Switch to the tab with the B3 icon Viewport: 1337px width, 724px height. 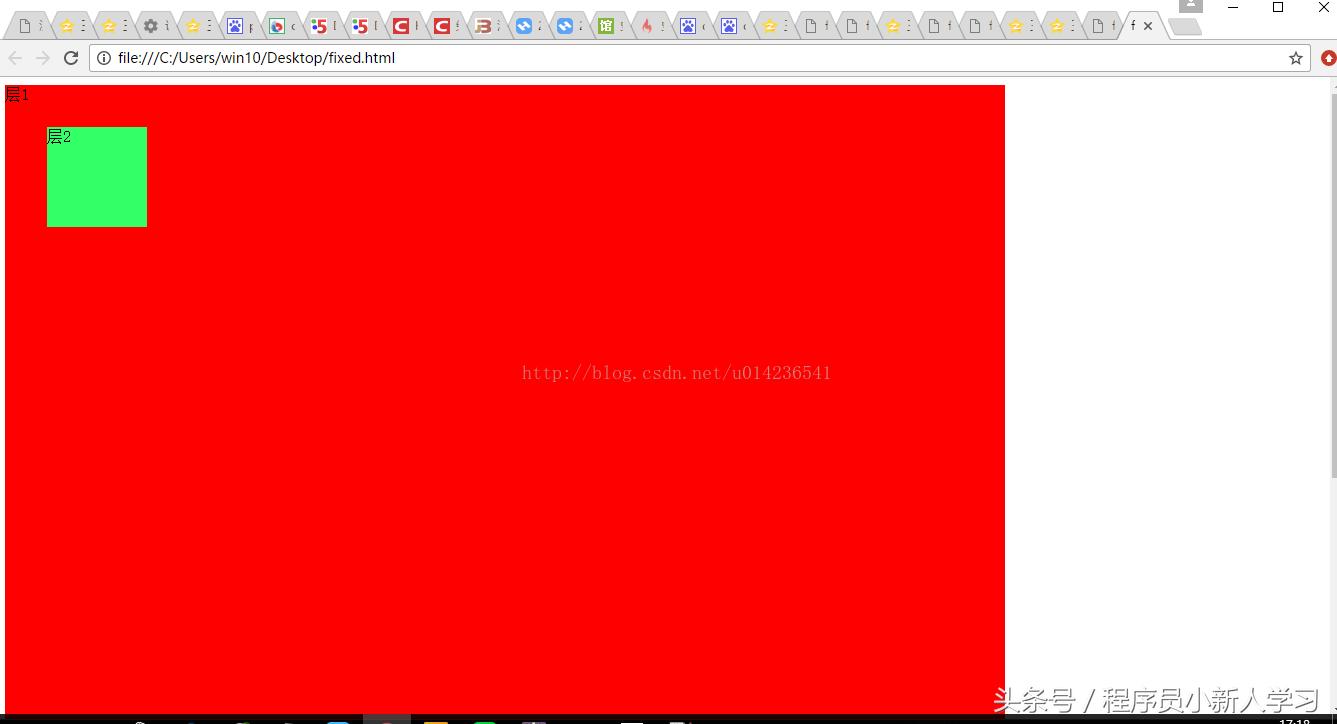(488, 26)
